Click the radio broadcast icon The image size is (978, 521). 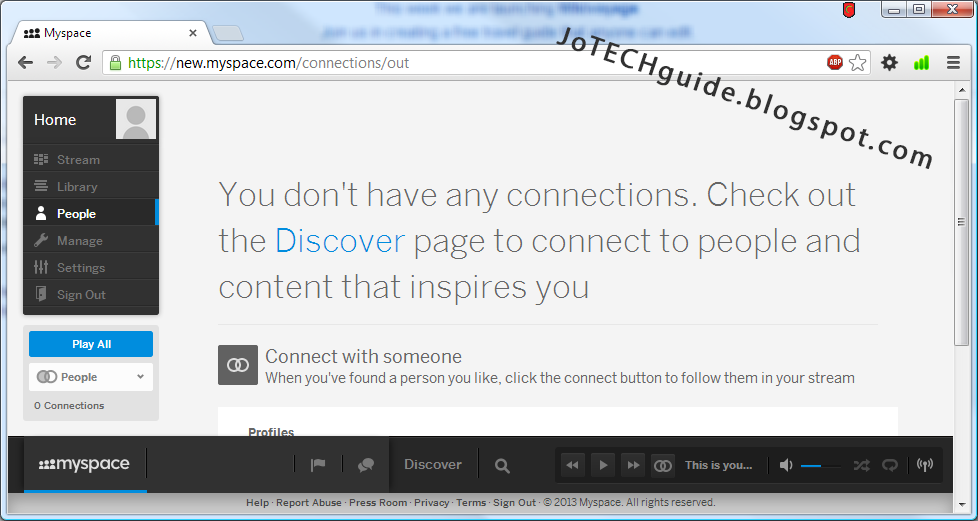(x=925, y=465)
